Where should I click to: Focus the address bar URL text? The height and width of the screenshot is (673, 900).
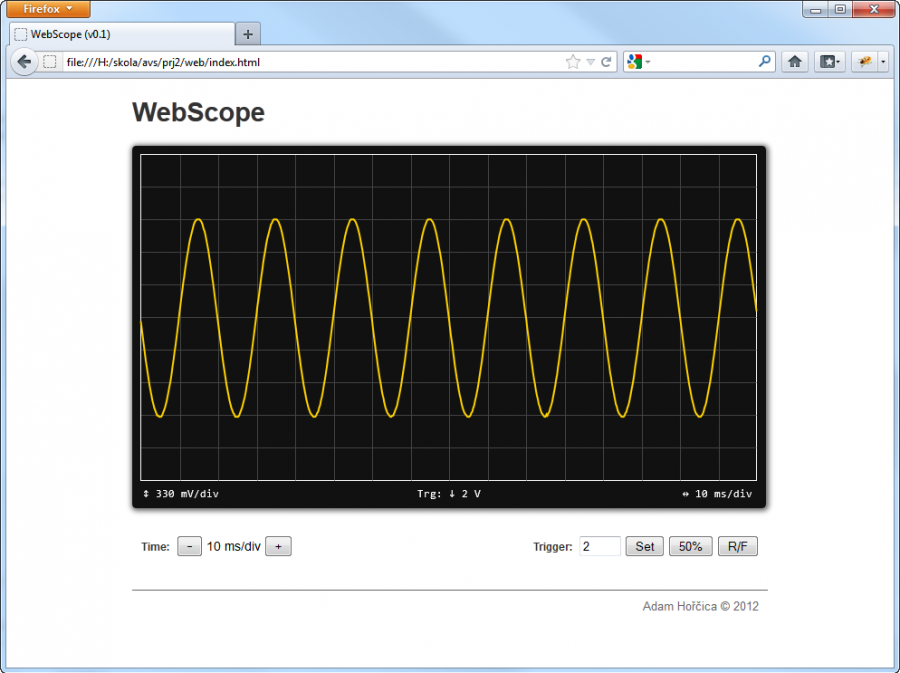(x=300, y=62)
